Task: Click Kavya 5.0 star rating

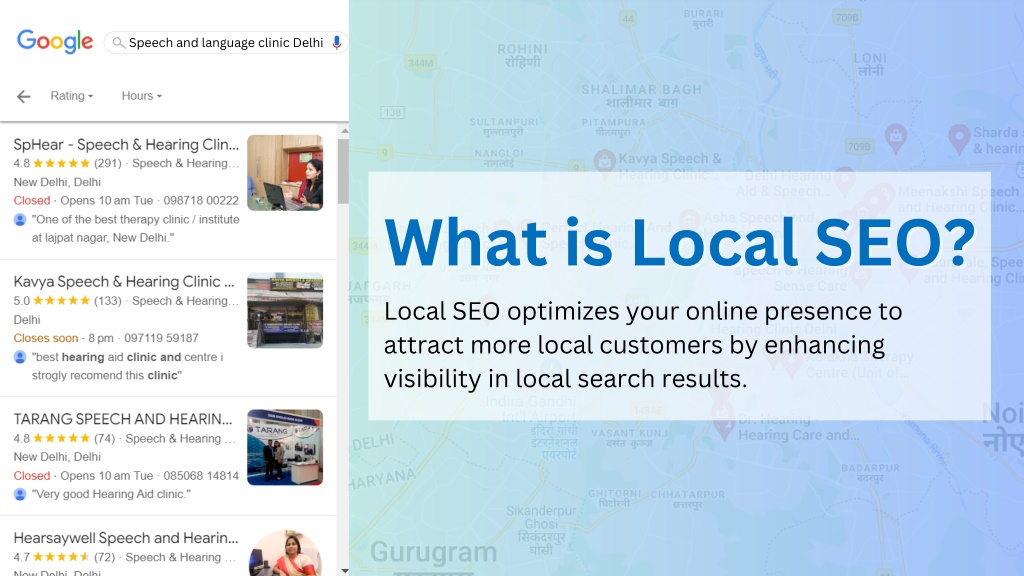Action: point(61,300)
